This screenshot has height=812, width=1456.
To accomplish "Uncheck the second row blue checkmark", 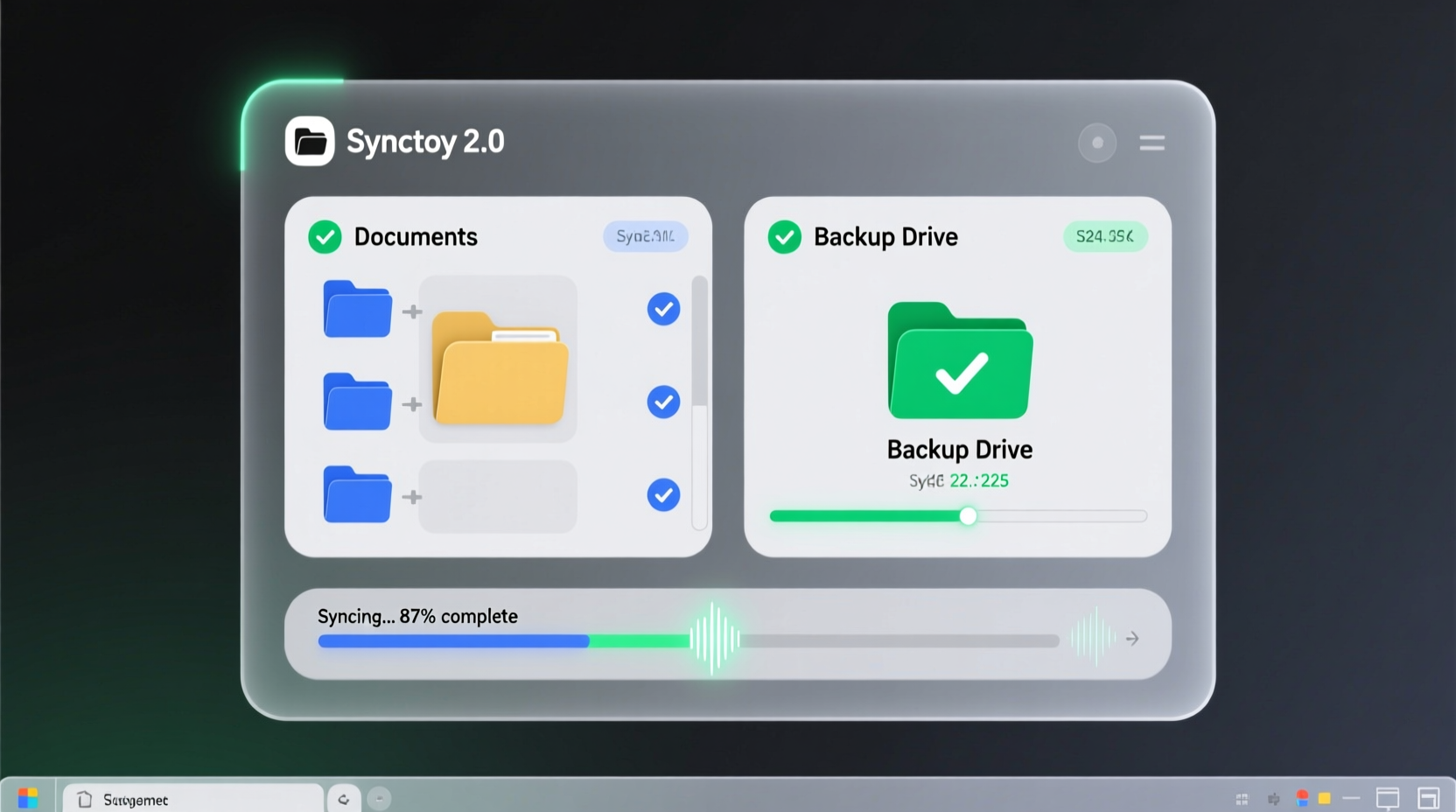I will [663, 402].
